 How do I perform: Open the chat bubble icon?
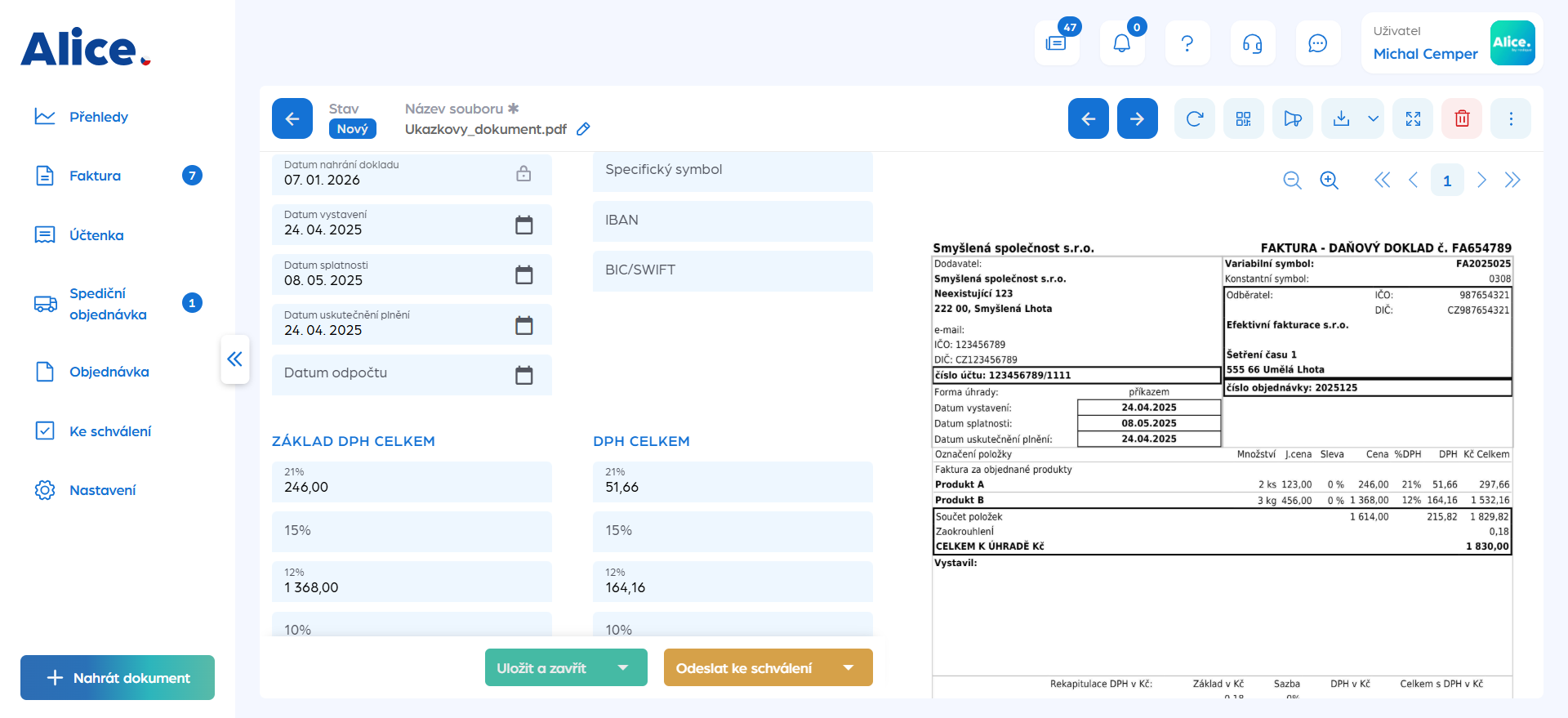coord(1318,43)
